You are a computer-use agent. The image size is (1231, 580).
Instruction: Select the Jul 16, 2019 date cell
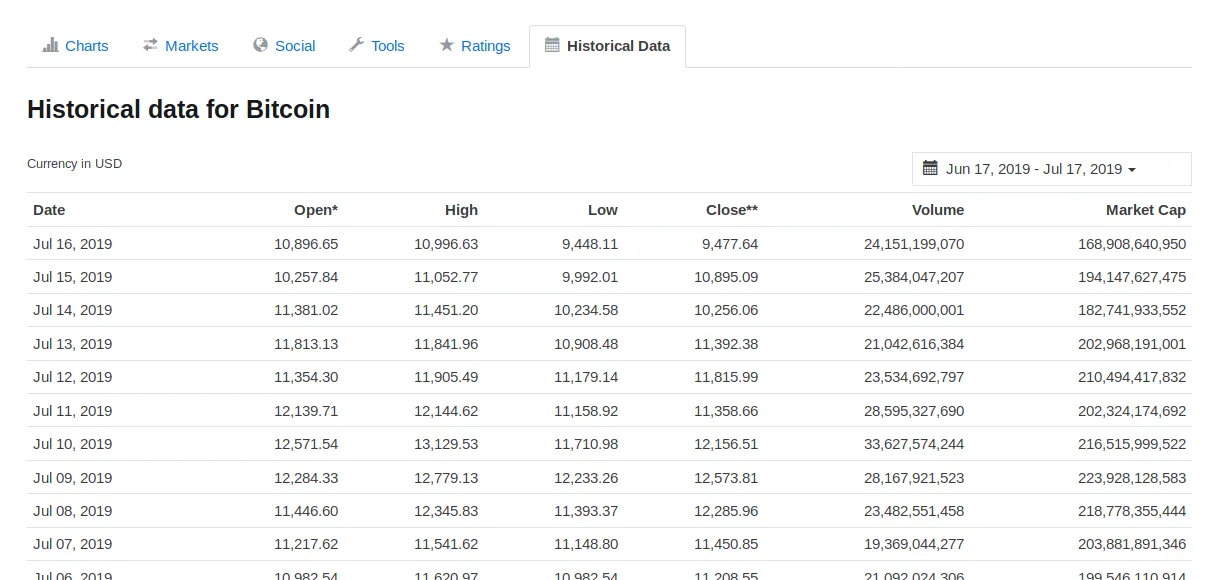(73, 243)
